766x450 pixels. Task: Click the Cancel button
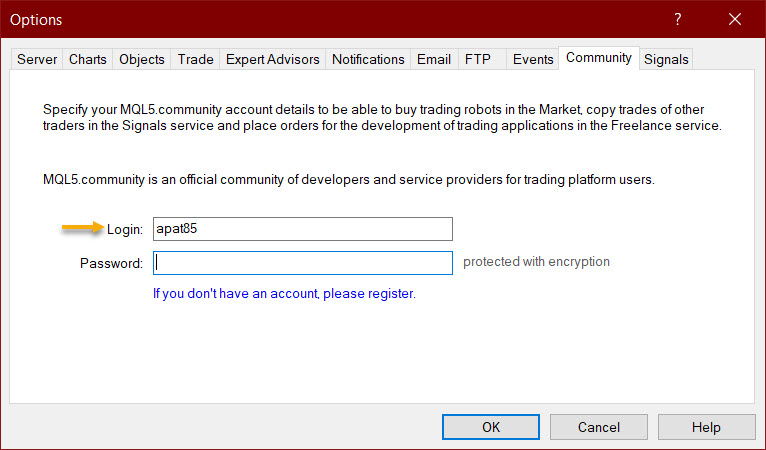click(x=599, y=427)
